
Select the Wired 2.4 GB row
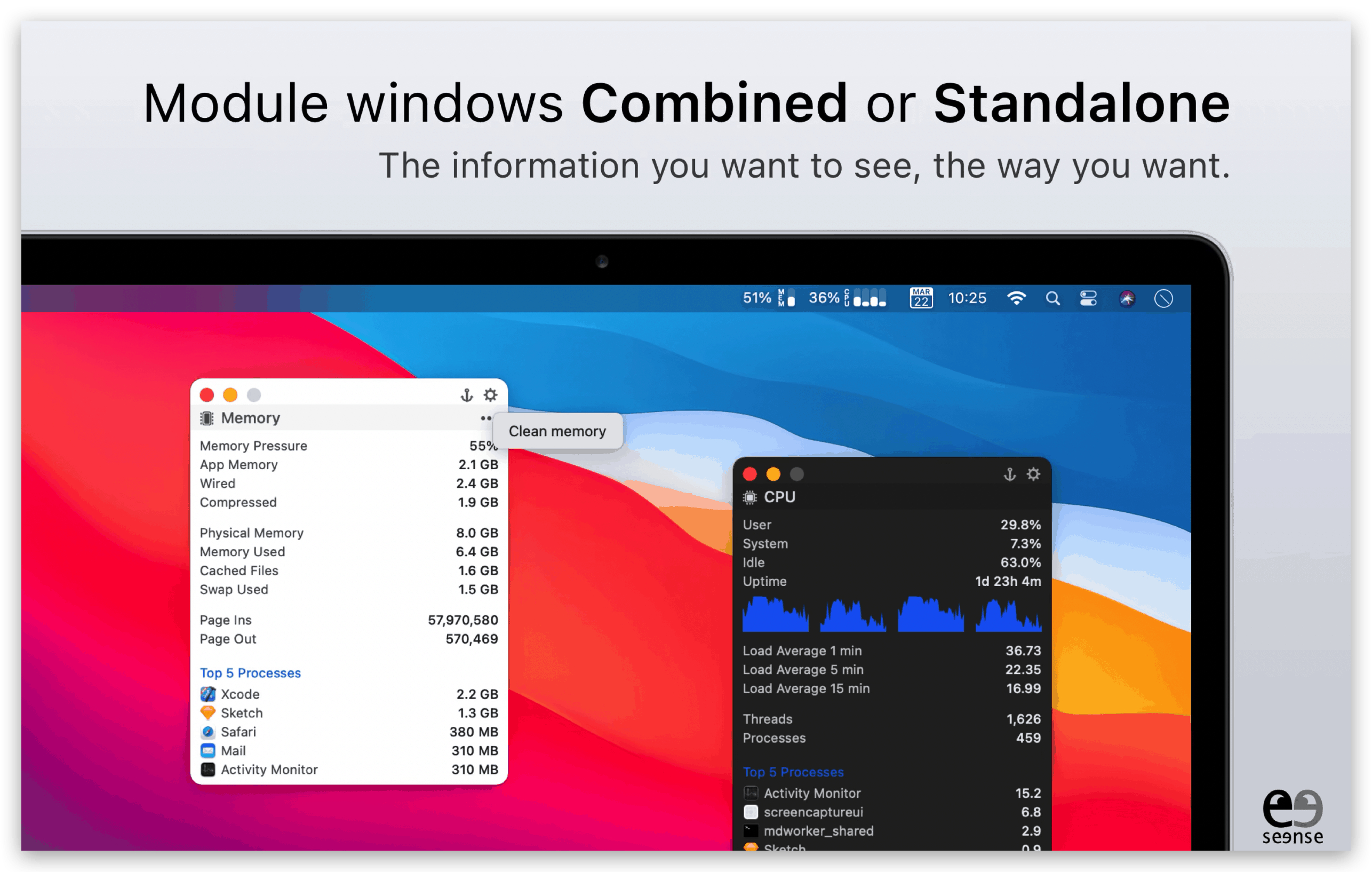coord(349,483)
